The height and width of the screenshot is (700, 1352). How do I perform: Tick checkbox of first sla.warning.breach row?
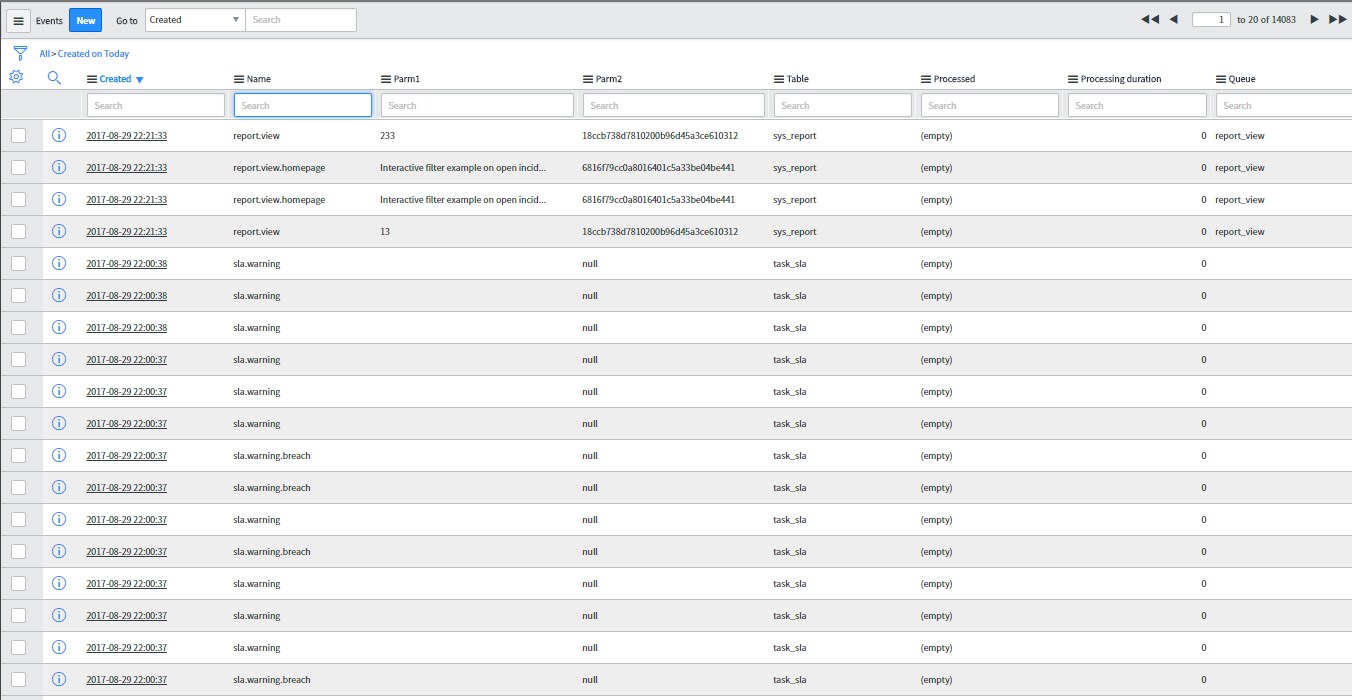[x=18, y=456]
